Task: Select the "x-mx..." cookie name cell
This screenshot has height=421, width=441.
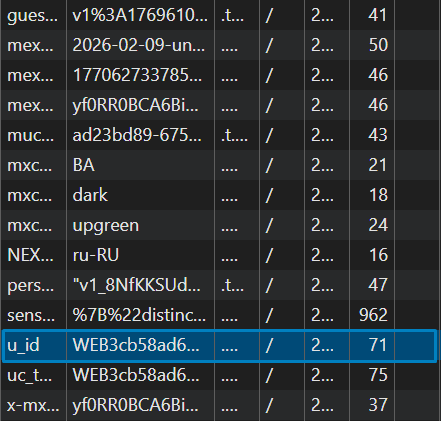Action: [33, 405]
